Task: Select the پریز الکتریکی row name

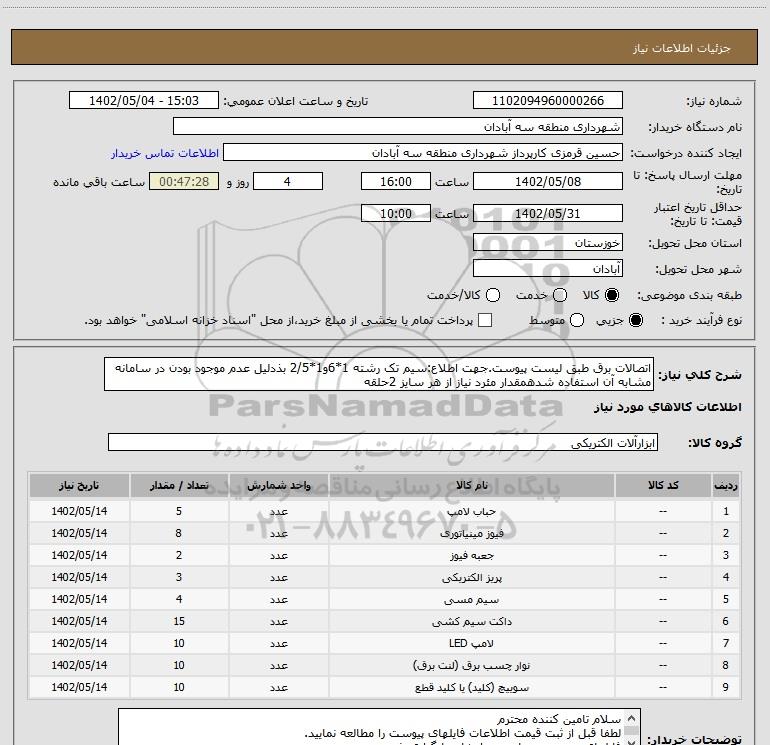Action: point(471,578)
